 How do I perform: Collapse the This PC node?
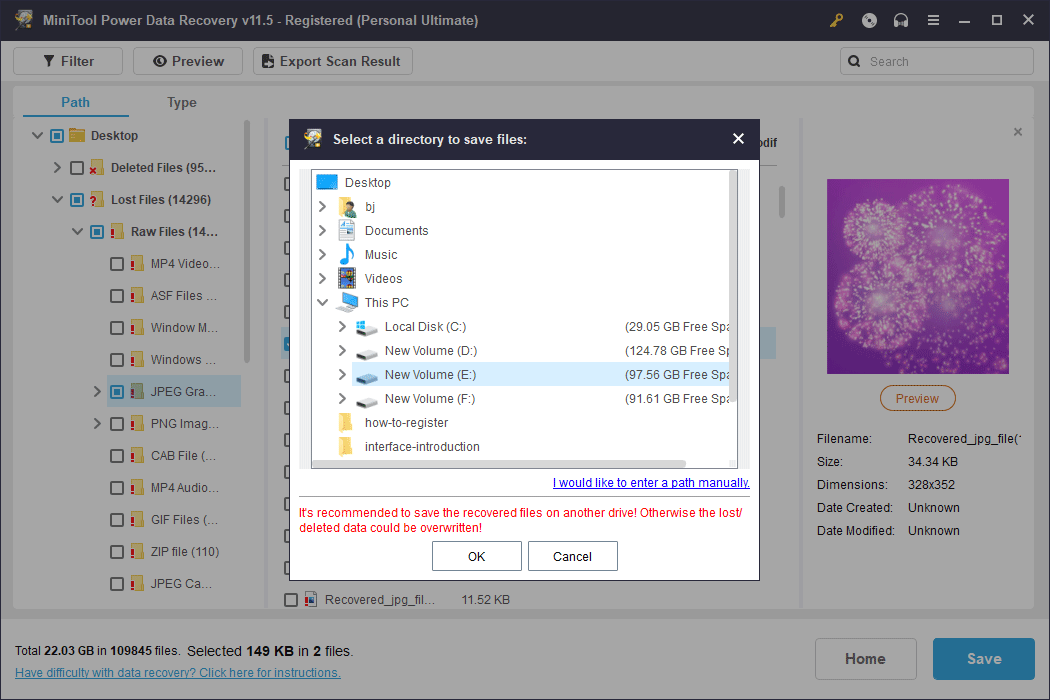(322, 303)
